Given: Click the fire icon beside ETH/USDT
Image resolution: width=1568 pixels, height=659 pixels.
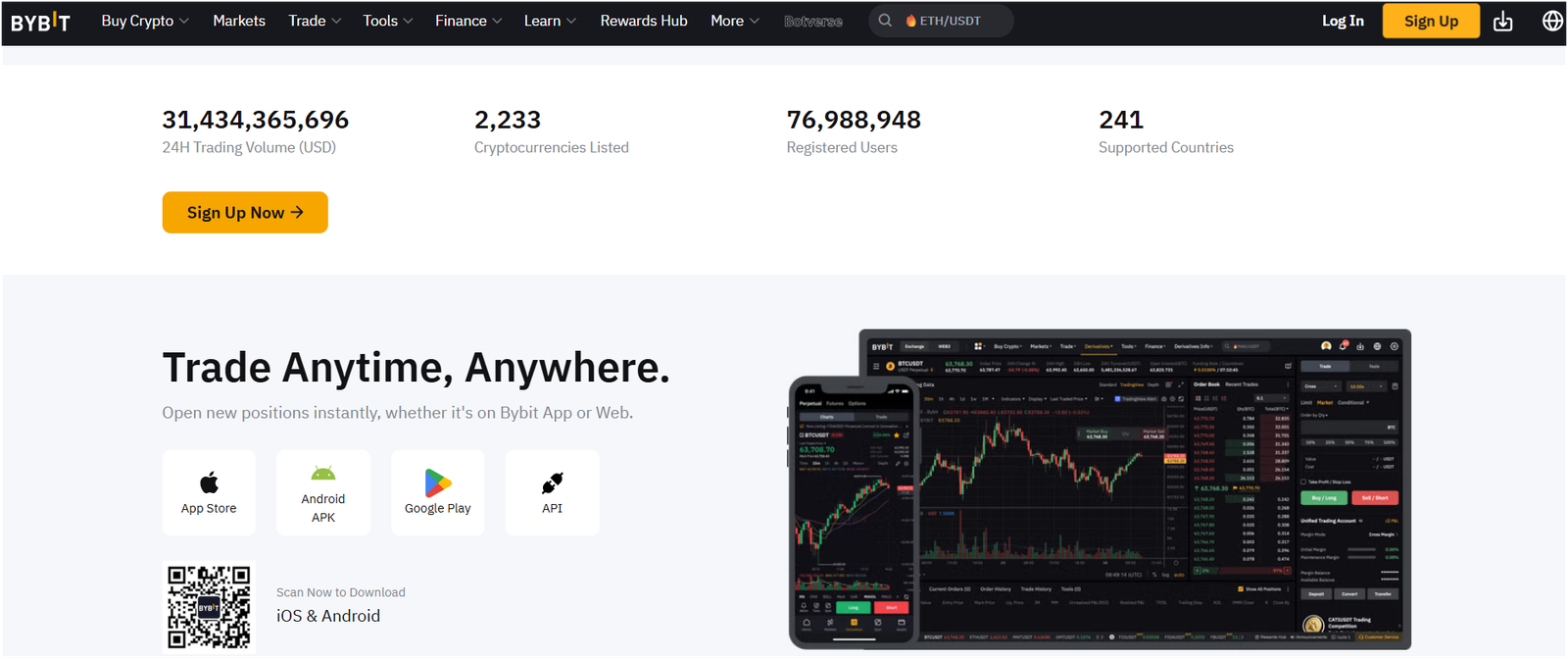Looking at the screenshot, I should pyautogui.click(x=910, y=21).
